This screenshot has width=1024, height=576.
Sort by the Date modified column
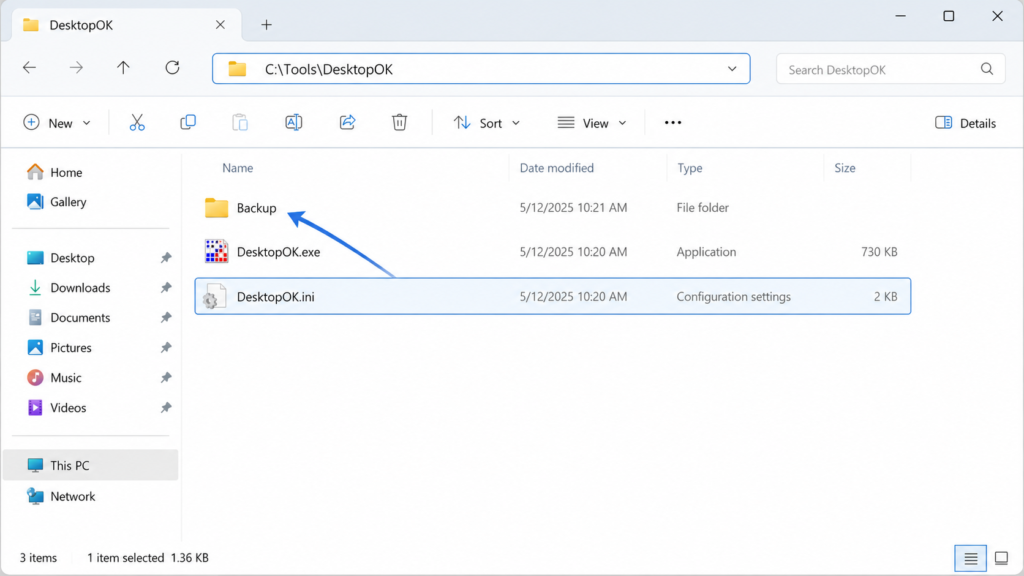click(556, 168)
